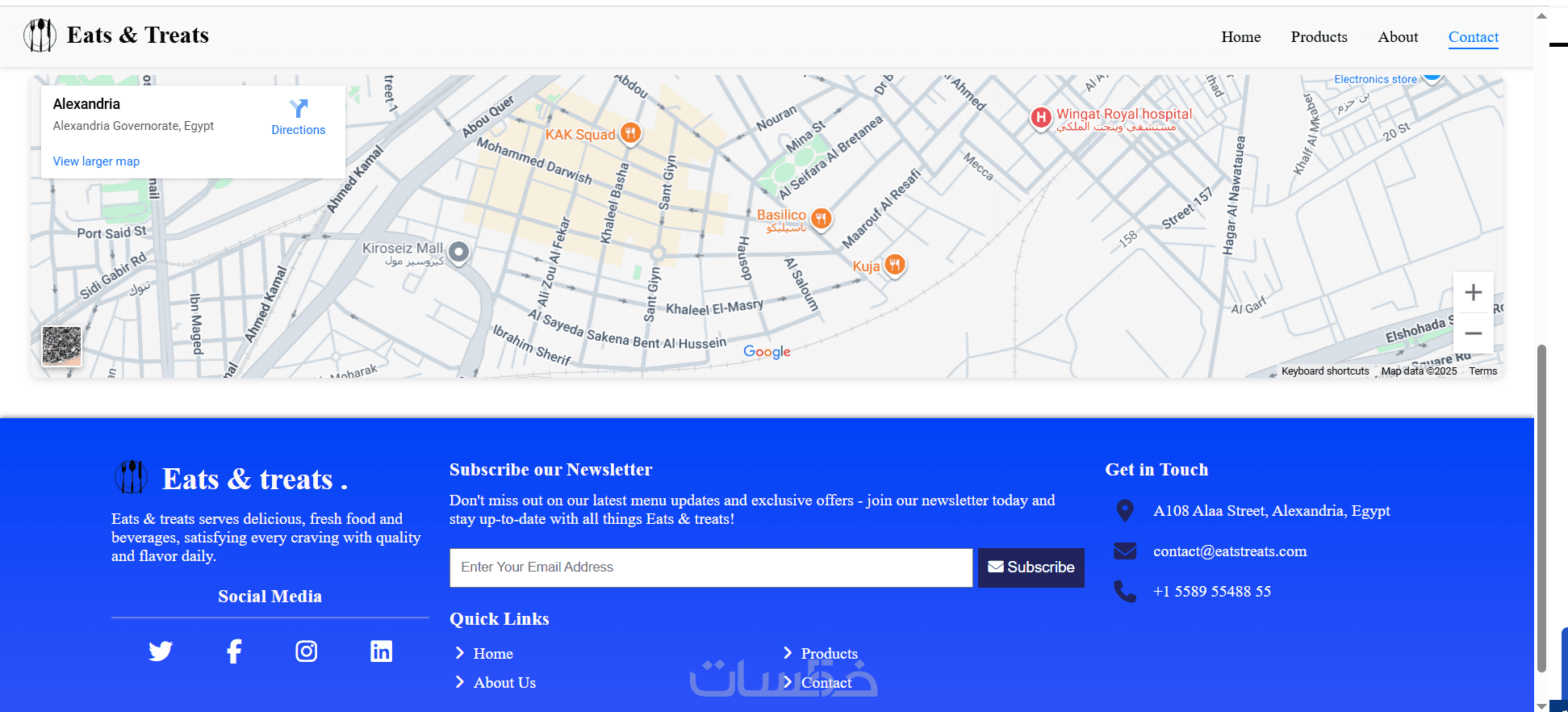Click the Kuja restaurant marker

pos(894,264)
